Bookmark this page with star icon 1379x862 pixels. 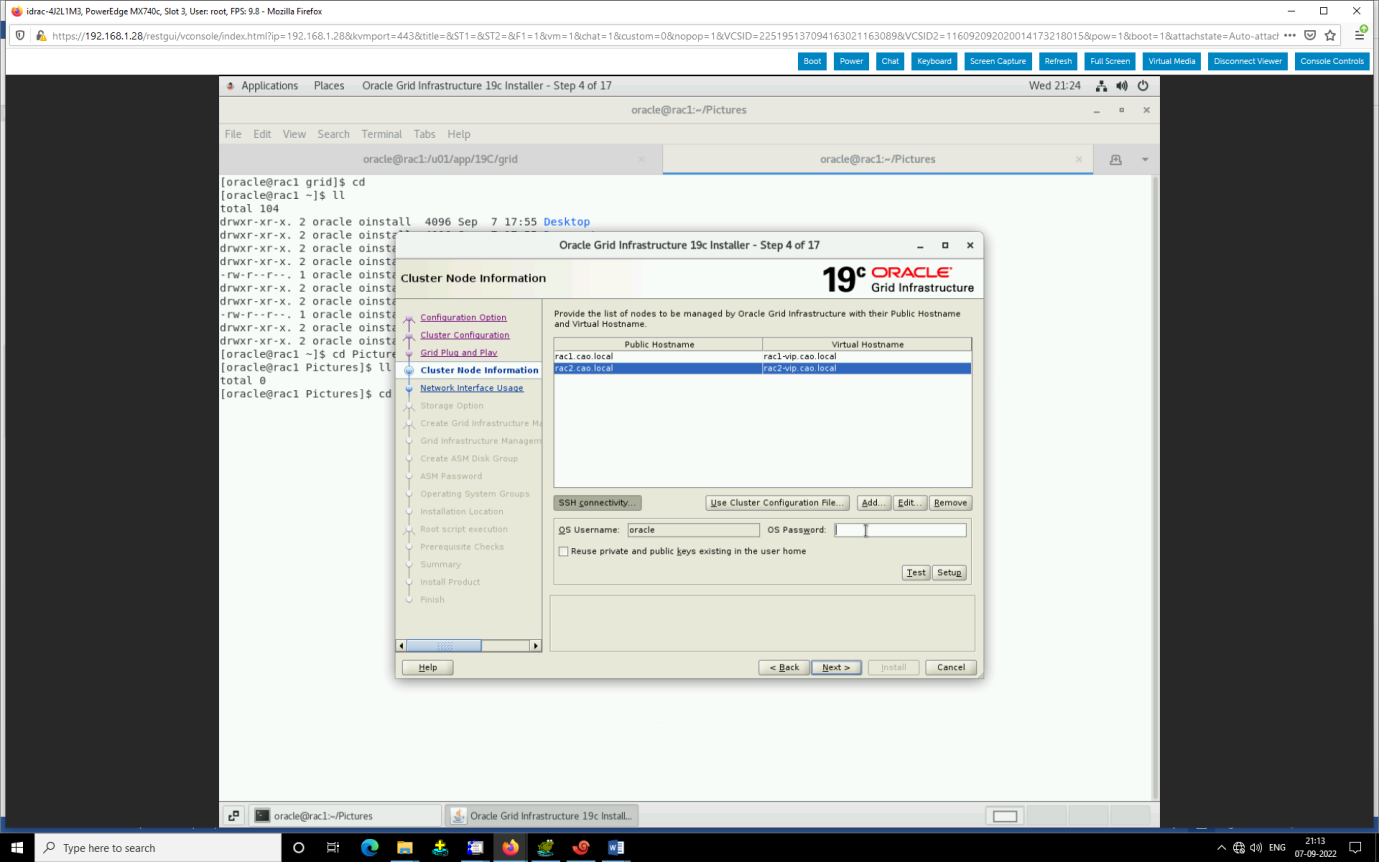pyautogui.click(x=1330, y=35)
